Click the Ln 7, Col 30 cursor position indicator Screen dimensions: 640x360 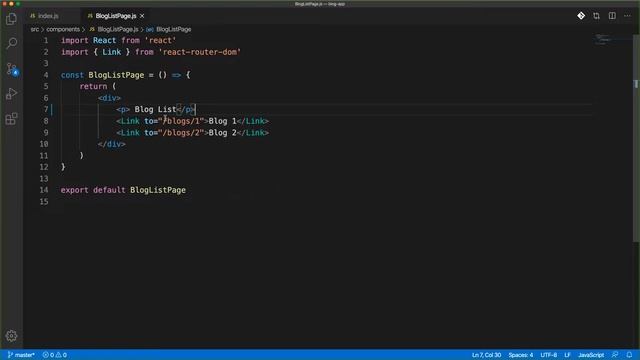(x=486, y=355)
